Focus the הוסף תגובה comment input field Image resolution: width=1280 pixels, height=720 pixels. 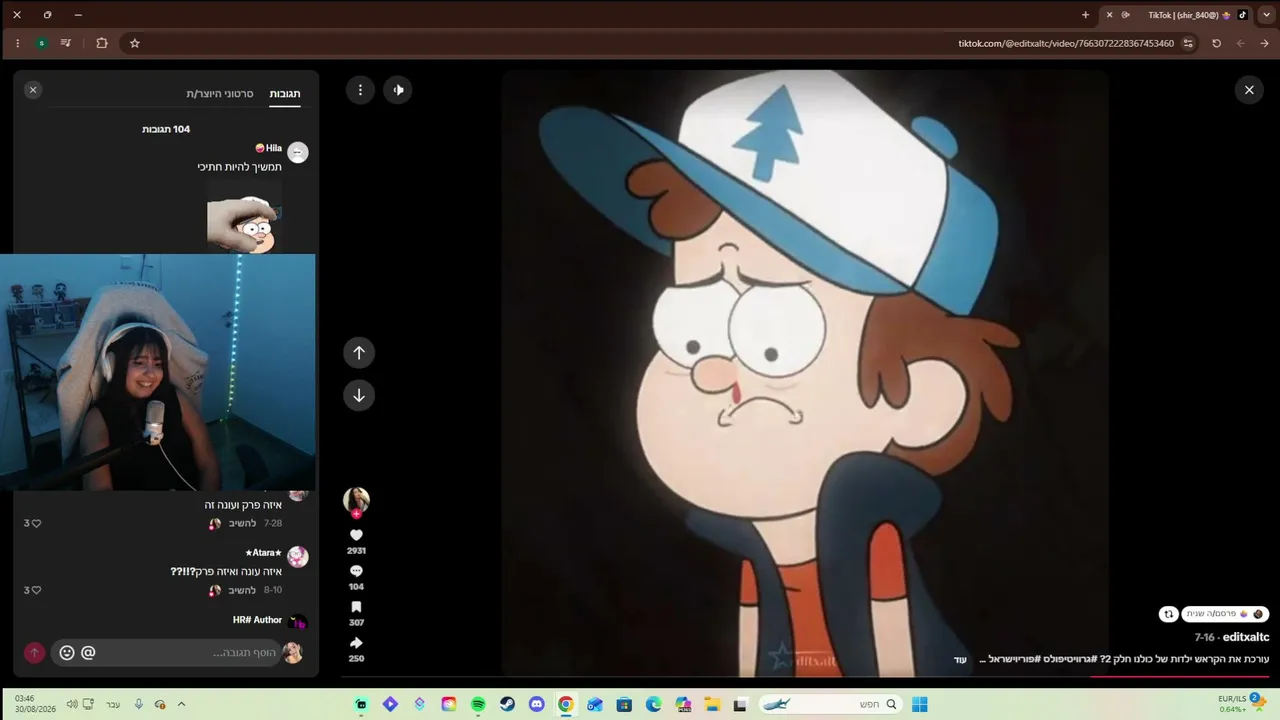click(x=166, y=653)
